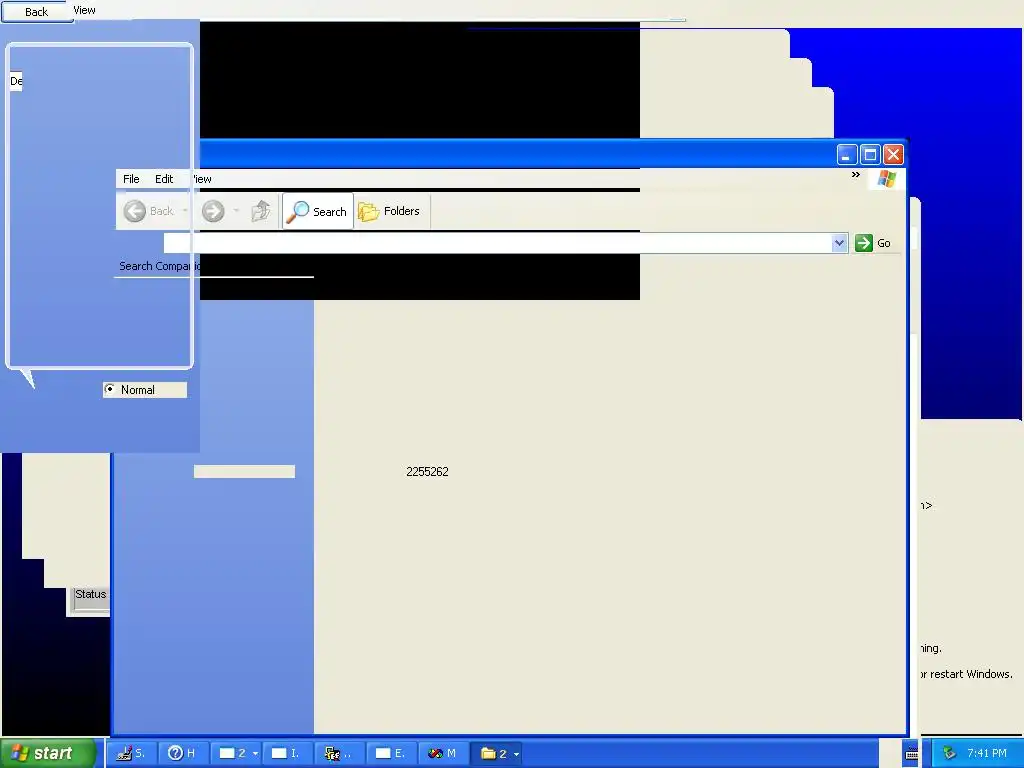Click the Windows flag logo in Explorer

tap(887, 178)
